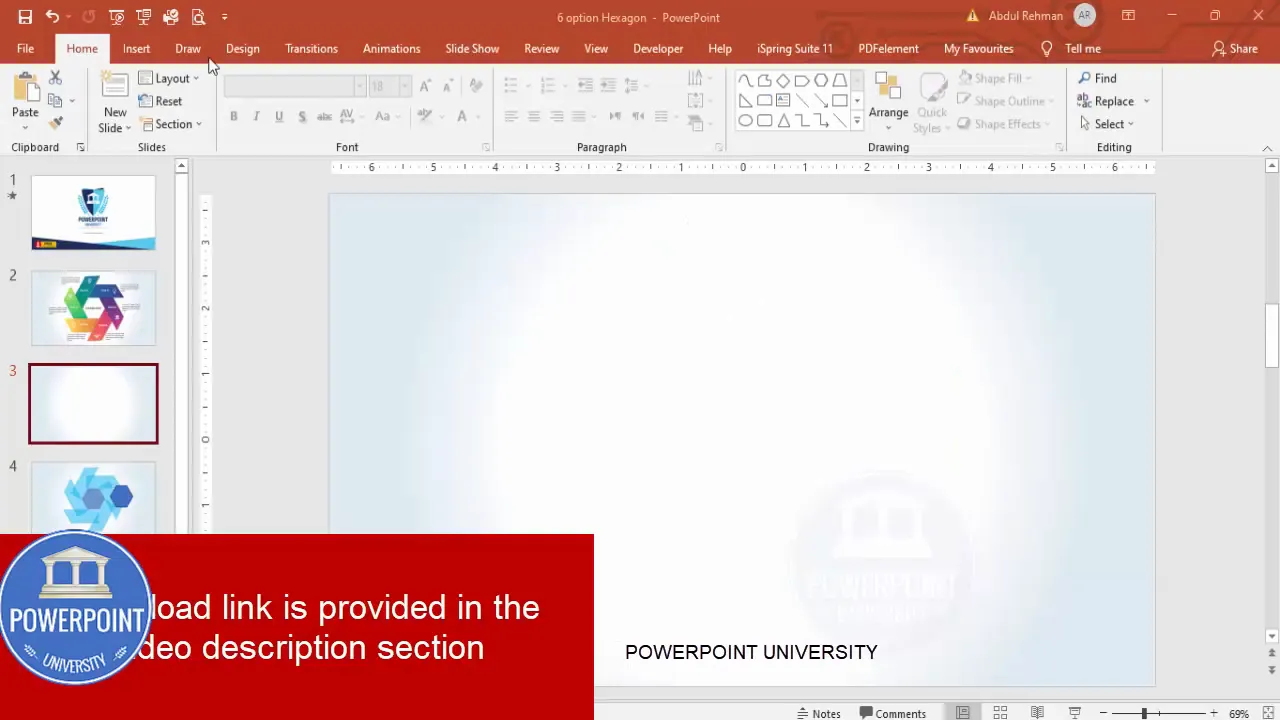The image size is (1280, 720).
Task: Click Increase Font Size icon
Action: point(425,87)
